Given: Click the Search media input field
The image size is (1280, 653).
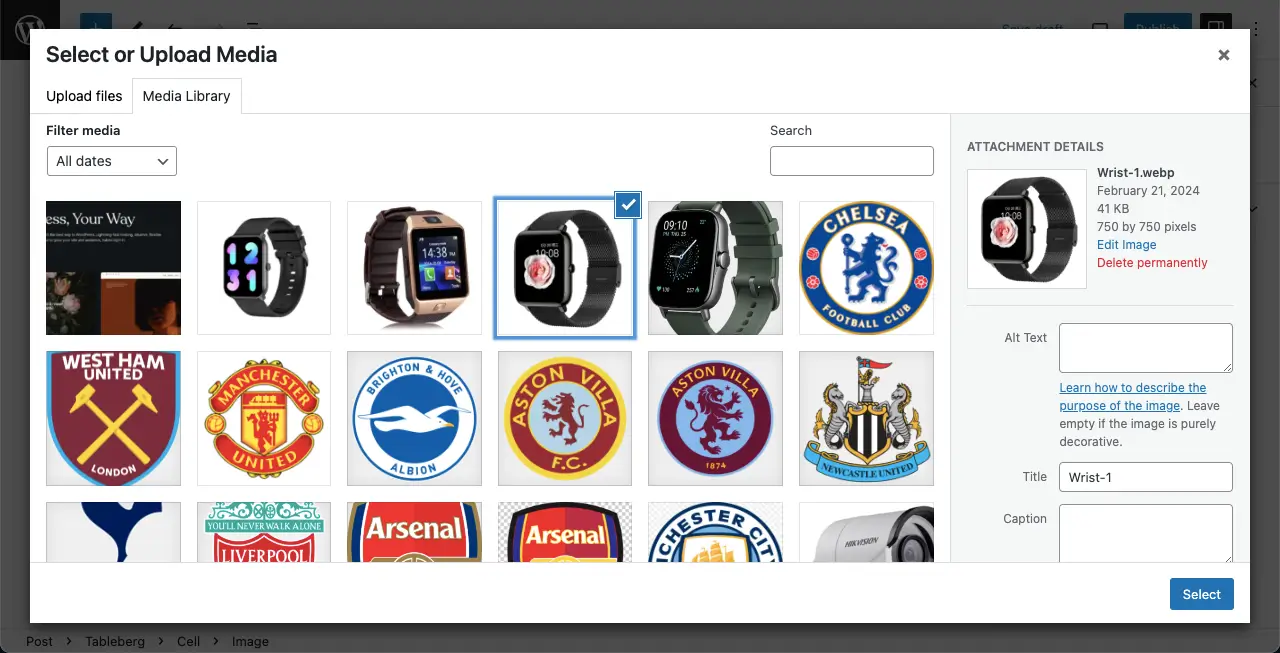Looking at the screenshot, I should click(852, 161).
